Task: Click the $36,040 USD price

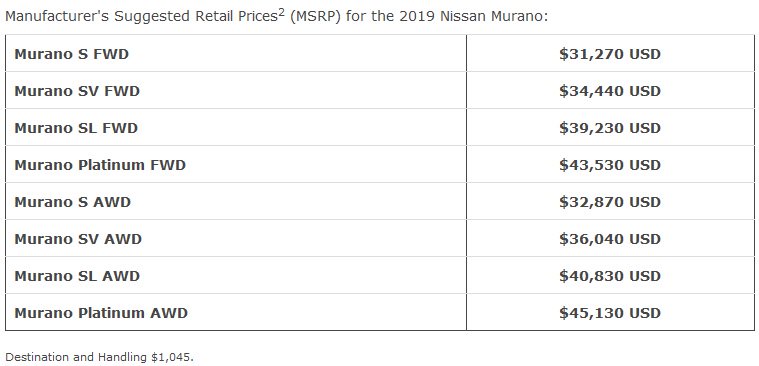Action: coord(610,239)
